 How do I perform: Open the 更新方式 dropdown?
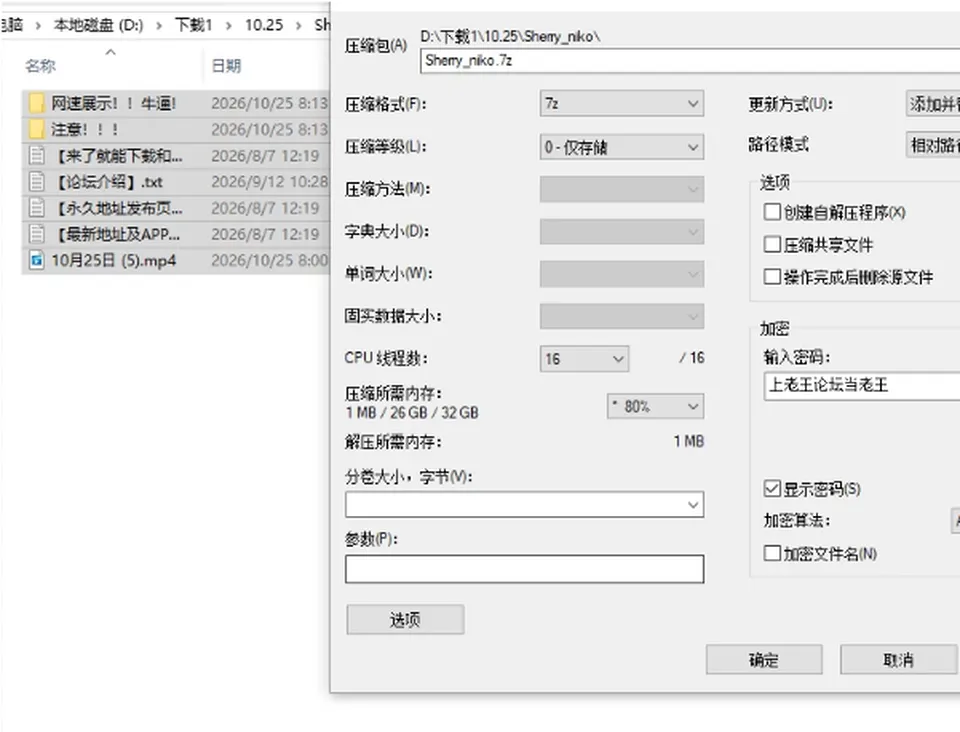click(932, 104)
